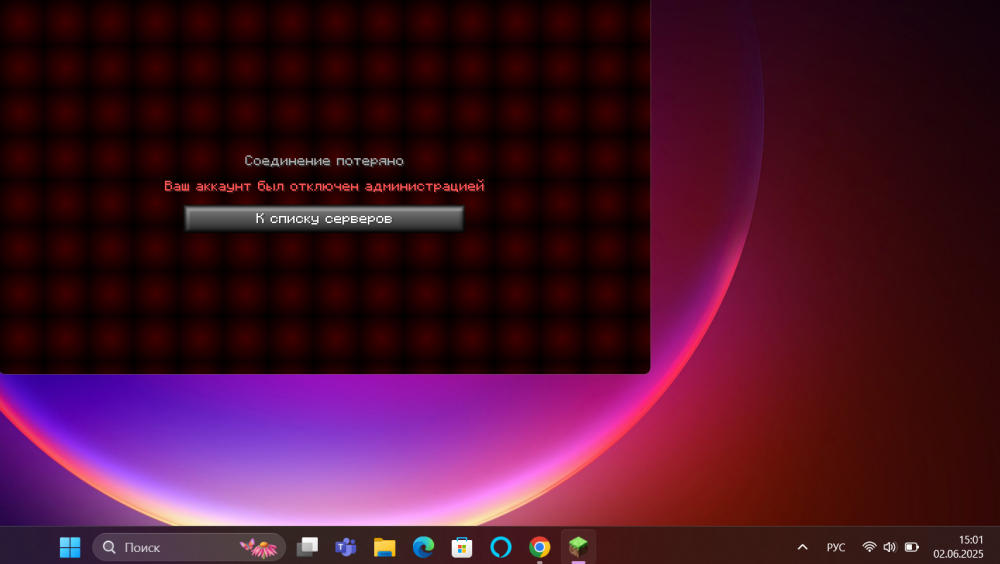Screen dimensions: 1000x564
Task: Expand the hidden system tray icons chevron
Action: click(x=803, y=547)
